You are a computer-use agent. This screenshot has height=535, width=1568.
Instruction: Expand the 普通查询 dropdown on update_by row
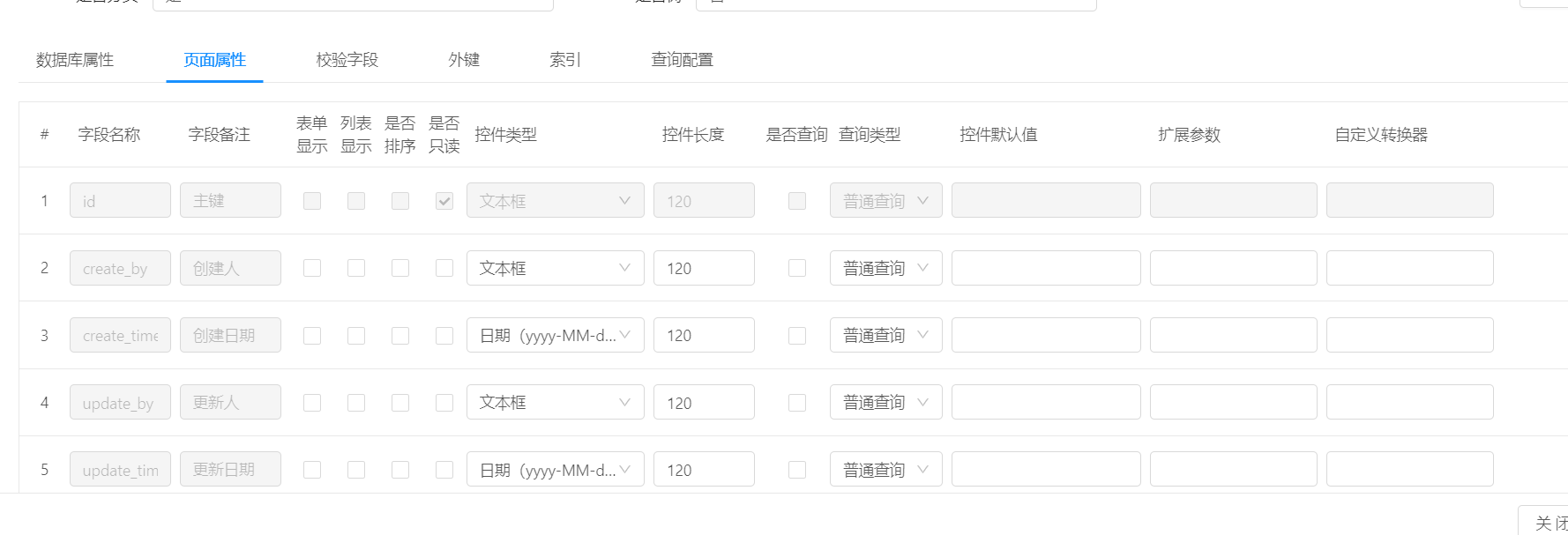coord(885,402)
